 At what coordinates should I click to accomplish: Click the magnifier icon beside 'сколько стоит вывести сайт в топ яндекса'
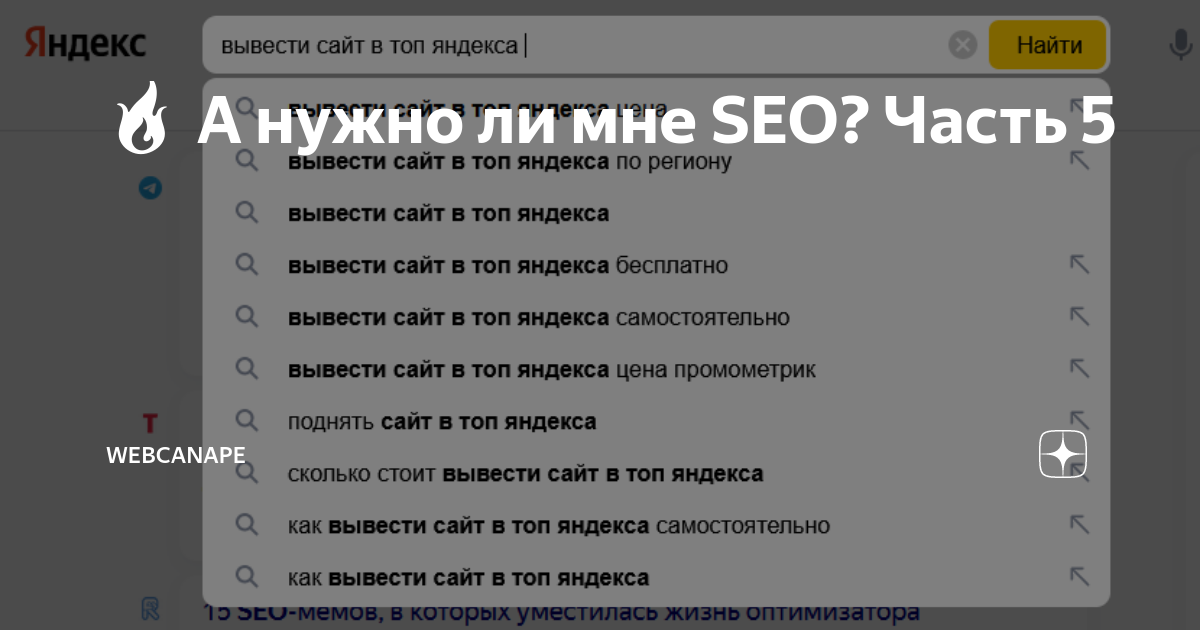[247, 473]
